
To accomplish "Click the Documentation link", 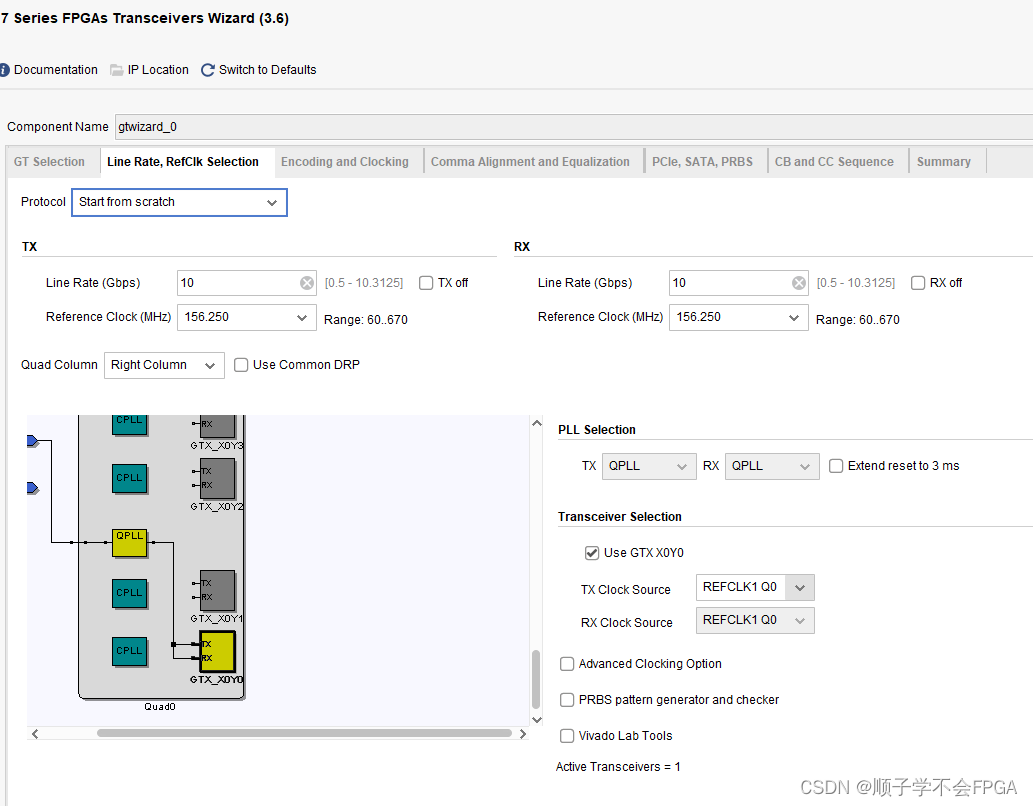I will (x=56, y=70).
